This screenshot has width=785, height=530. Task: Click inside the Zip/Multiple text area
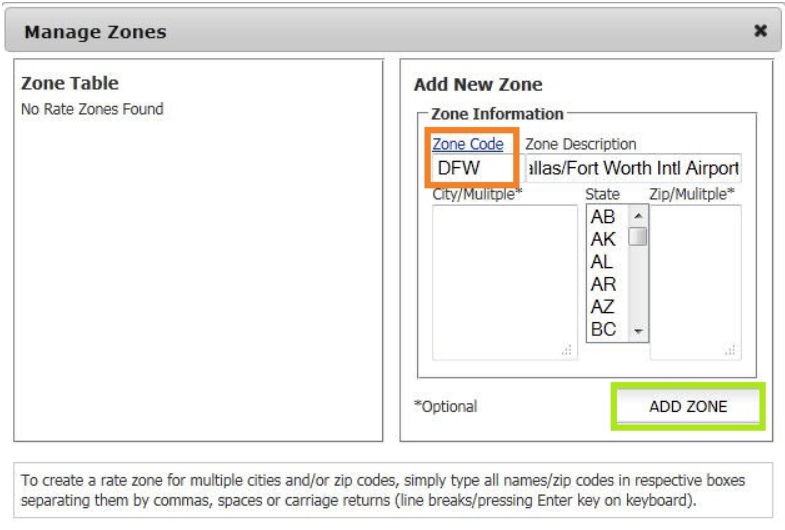point(695,280)
